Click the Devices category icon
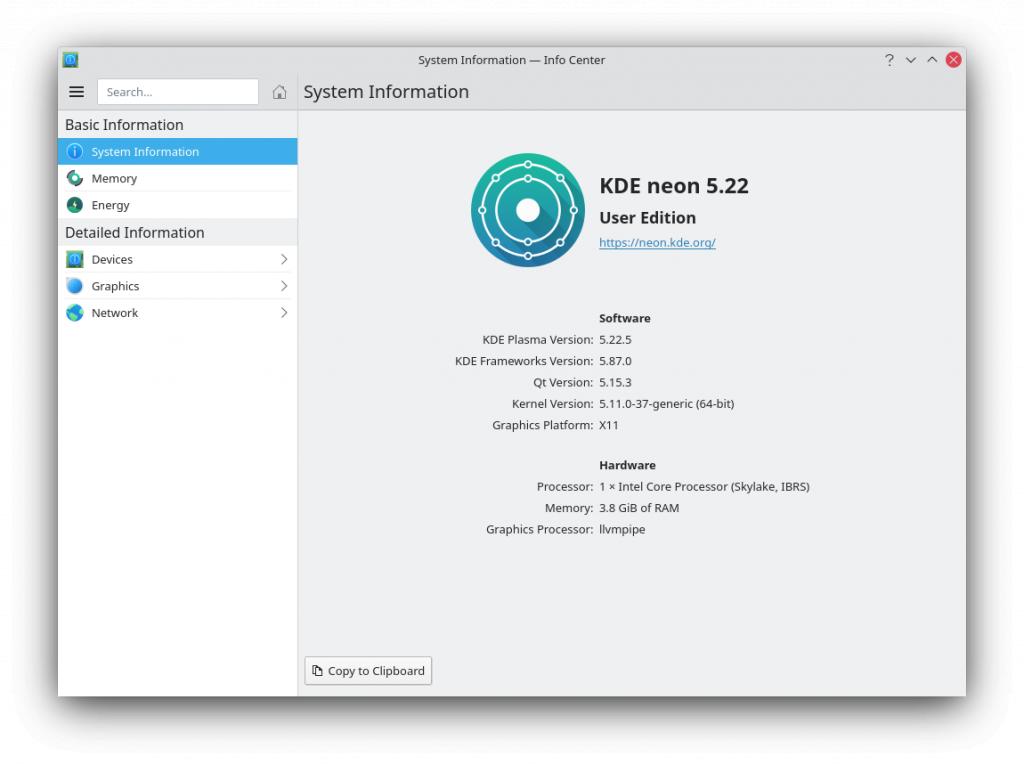1024x765 pixels. (75, 259)
